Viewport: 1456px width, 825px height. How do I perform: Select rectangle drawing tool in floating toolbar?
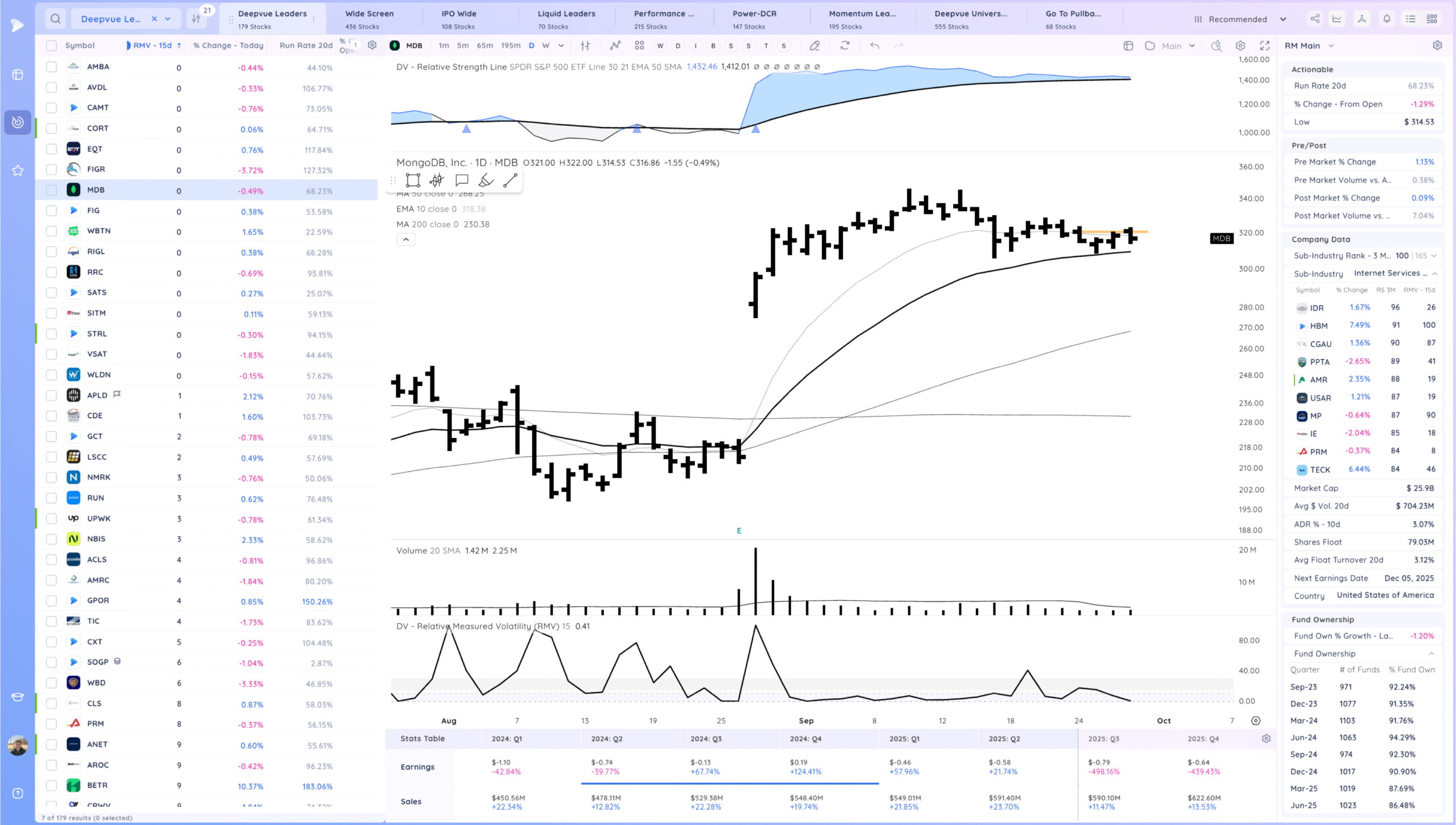413,180
